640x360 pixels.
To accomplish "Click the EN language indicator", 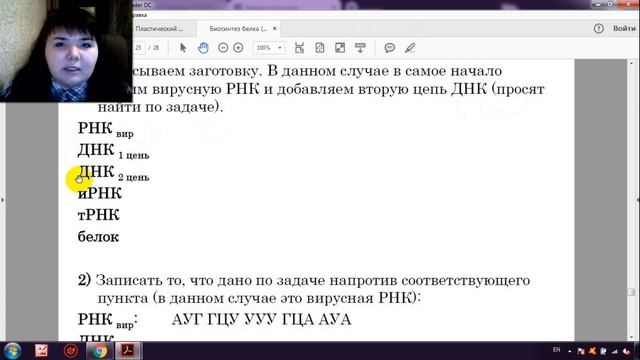I will pos(556,350).
